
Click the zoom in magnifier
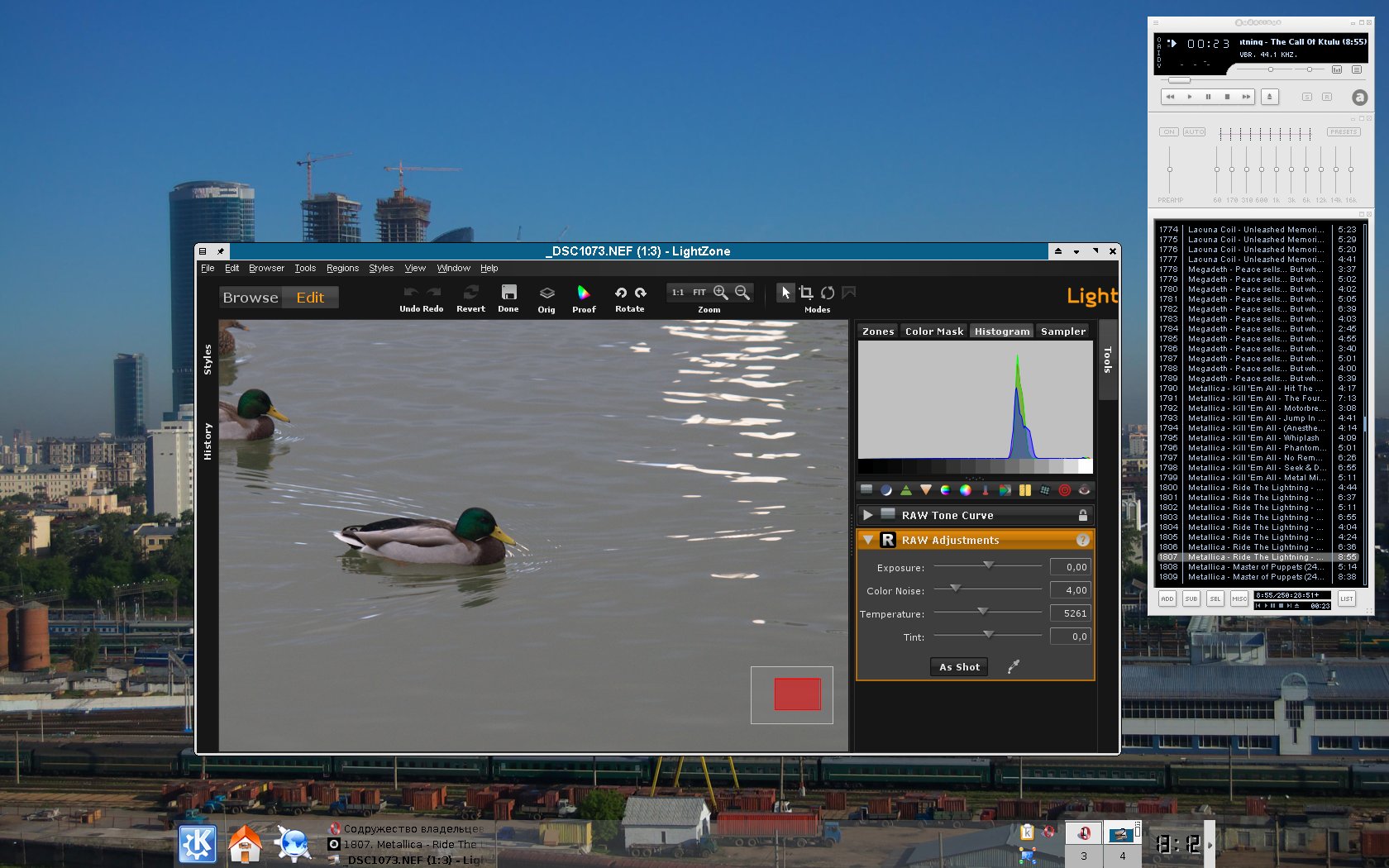(x=721, y=293)
